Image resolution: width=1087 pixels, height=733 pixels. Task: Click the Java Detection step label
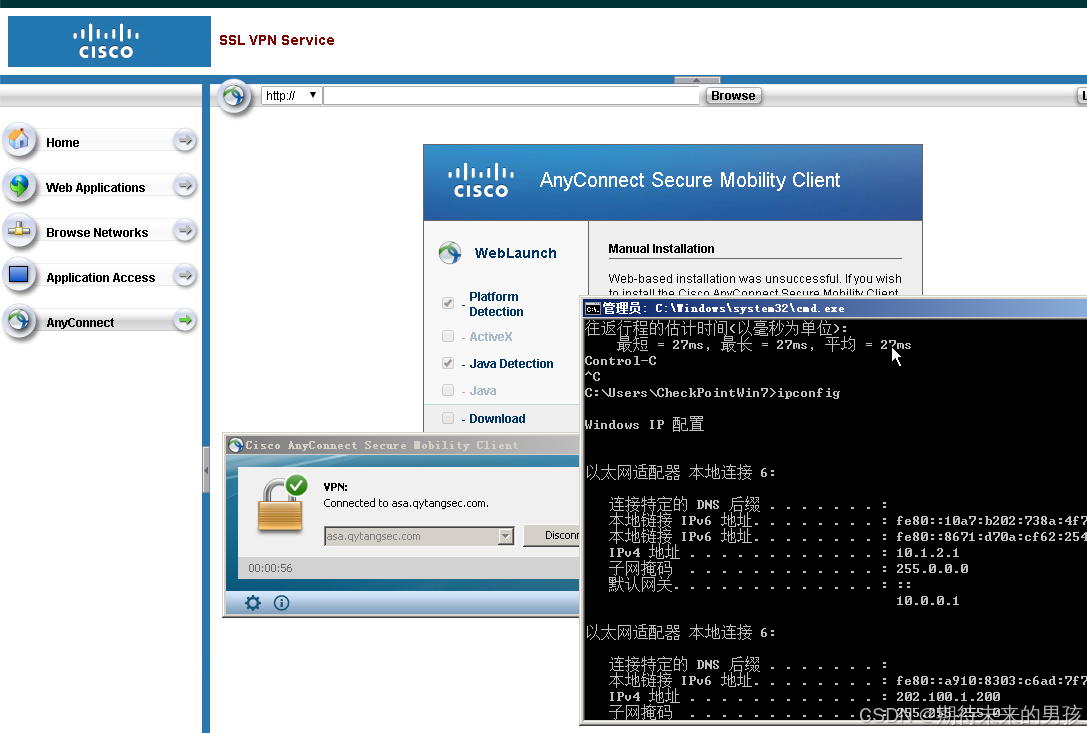(x=511, y=363)
